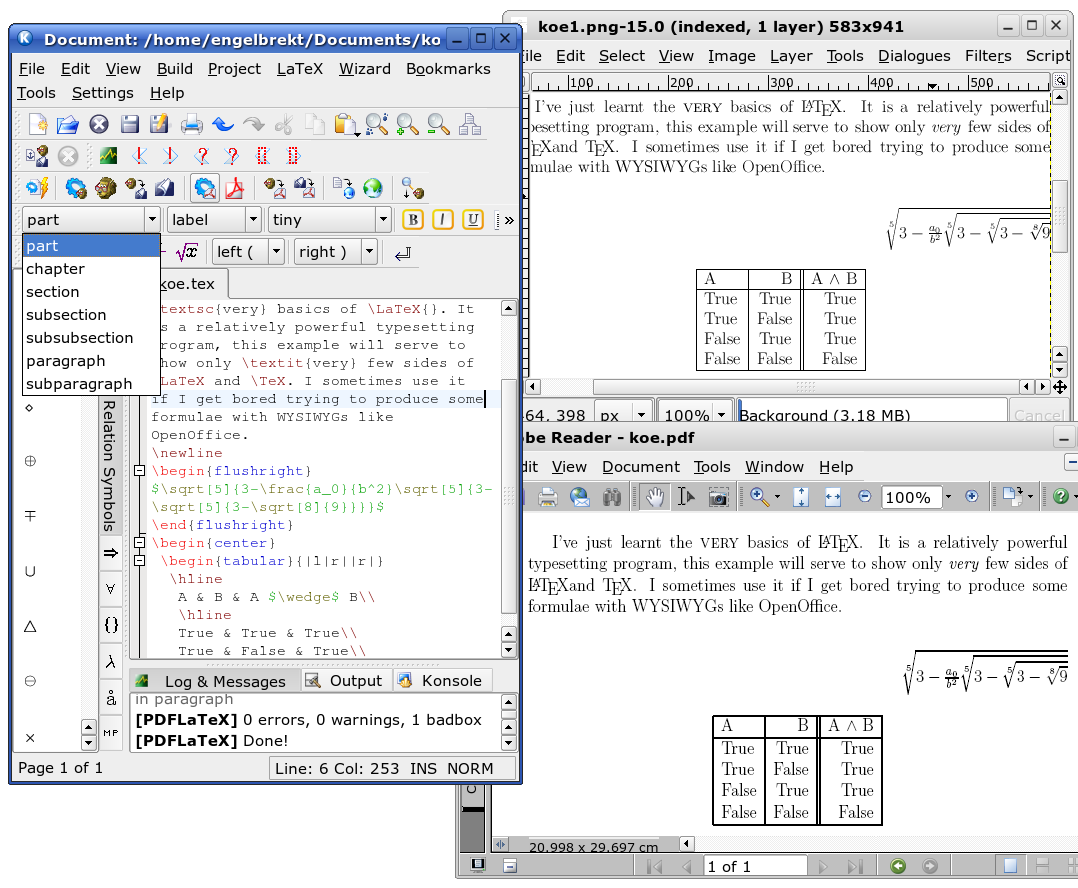Toggle Italic formatting button
Image resolution: width=1078 pixels, height=888 pixels.
tap(443, 219)
